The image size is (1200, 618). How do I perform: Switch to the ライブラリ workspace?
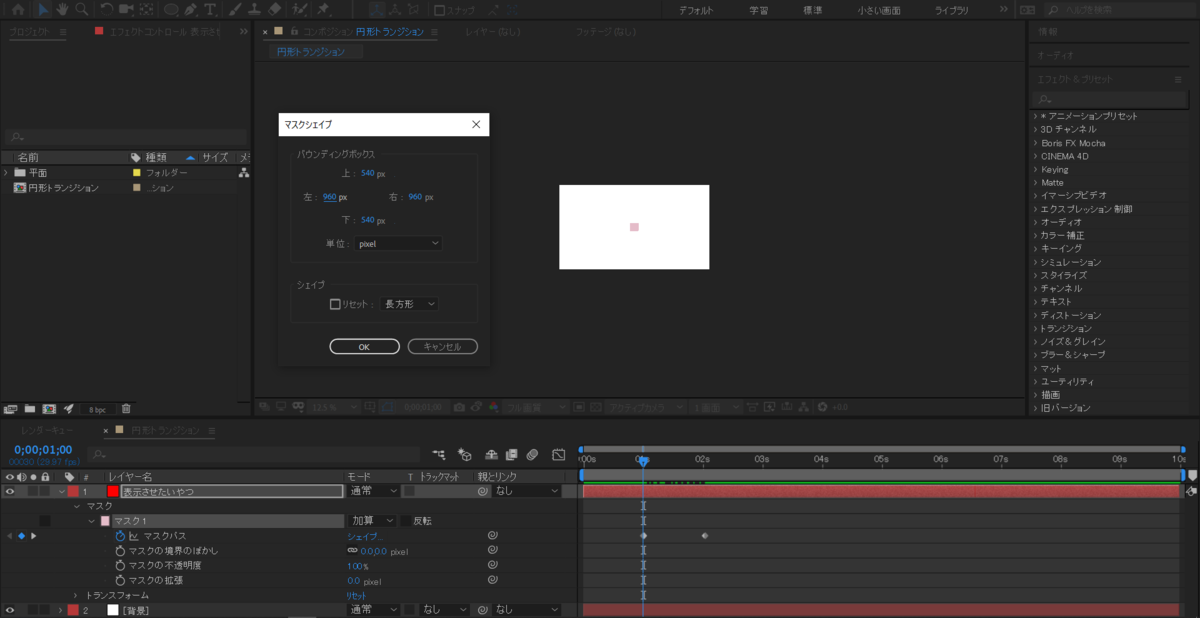click(x=951, y=10)
